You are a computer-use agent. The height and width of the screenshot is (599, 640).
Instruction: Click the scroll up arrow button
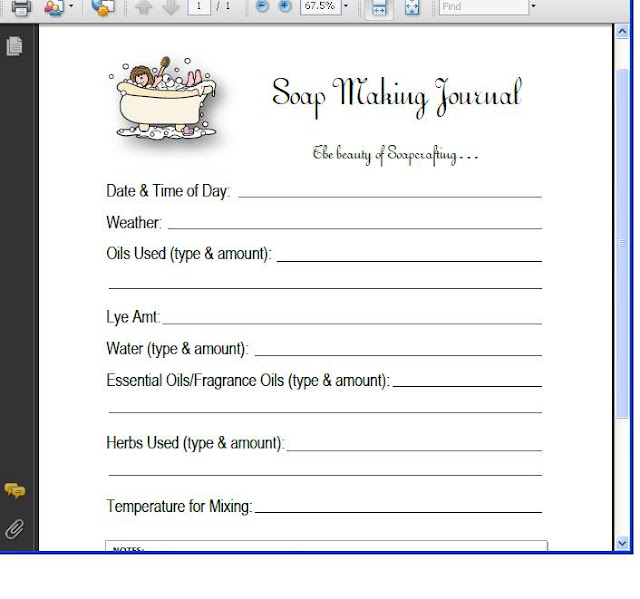(622, 31)
